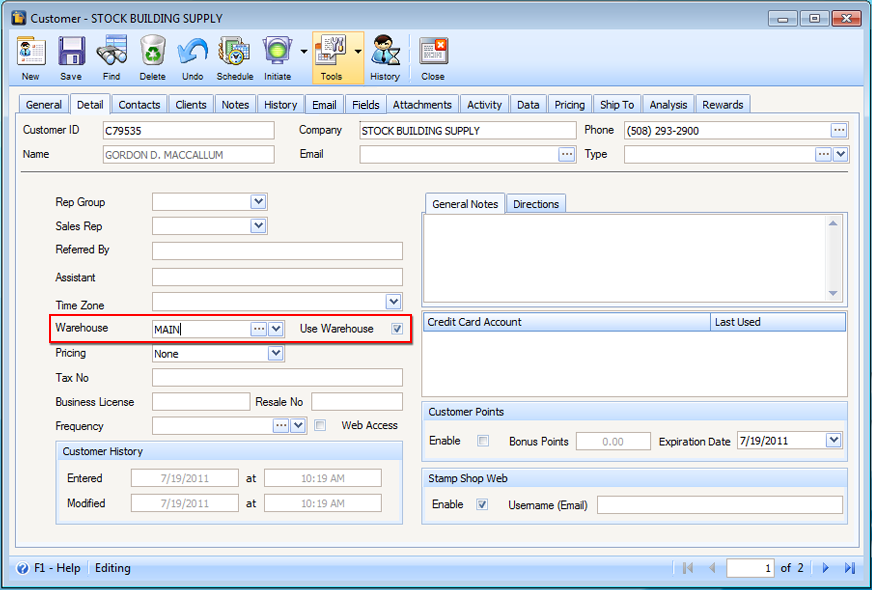The image size is (872, 590).
Task: Open the Analysis tab
Action: click(x=668, y=105)
